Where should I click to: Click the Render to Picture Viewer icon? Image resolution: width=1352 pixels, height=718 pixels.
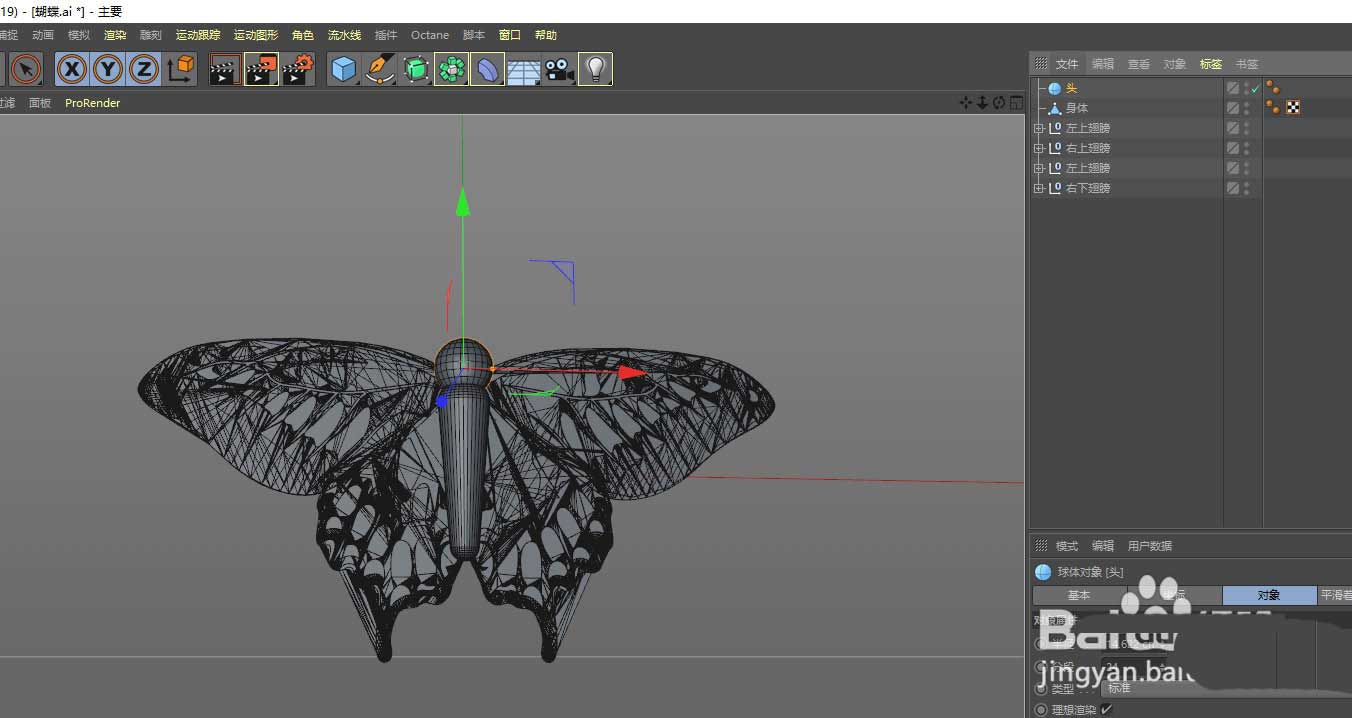261,69
